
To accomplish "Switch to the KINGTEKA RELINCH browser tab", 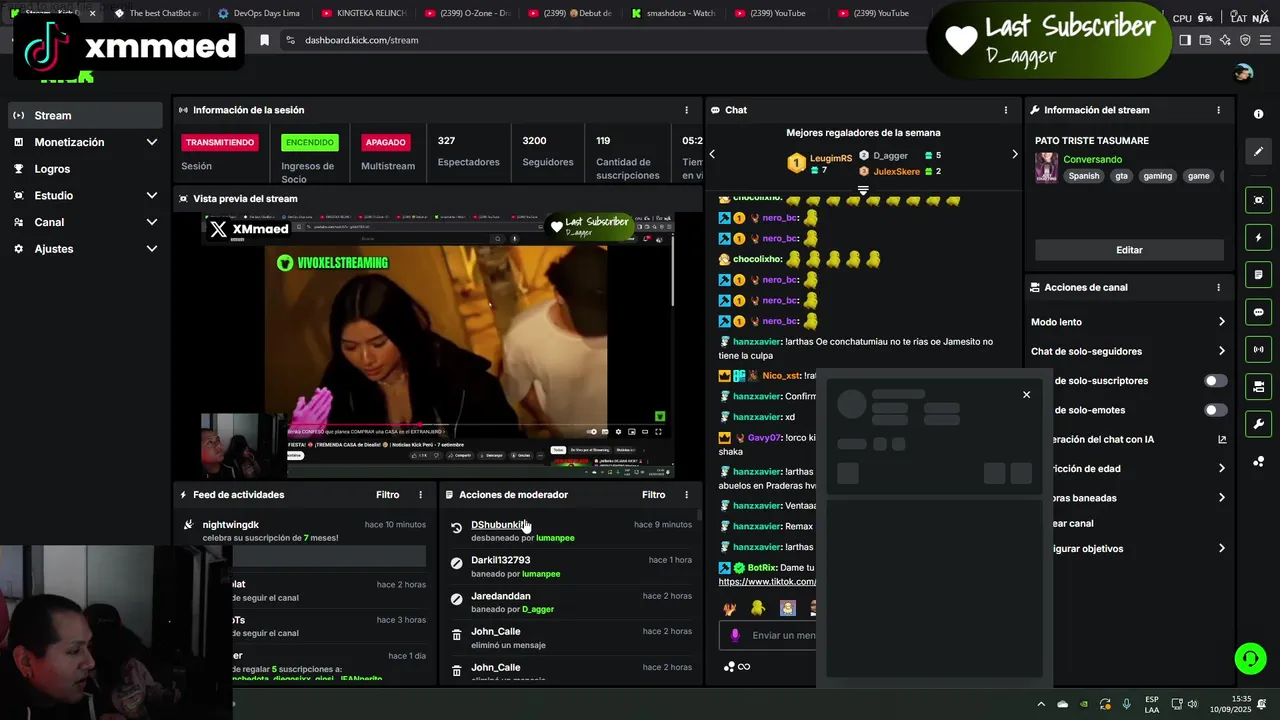I will coord(362,13).
